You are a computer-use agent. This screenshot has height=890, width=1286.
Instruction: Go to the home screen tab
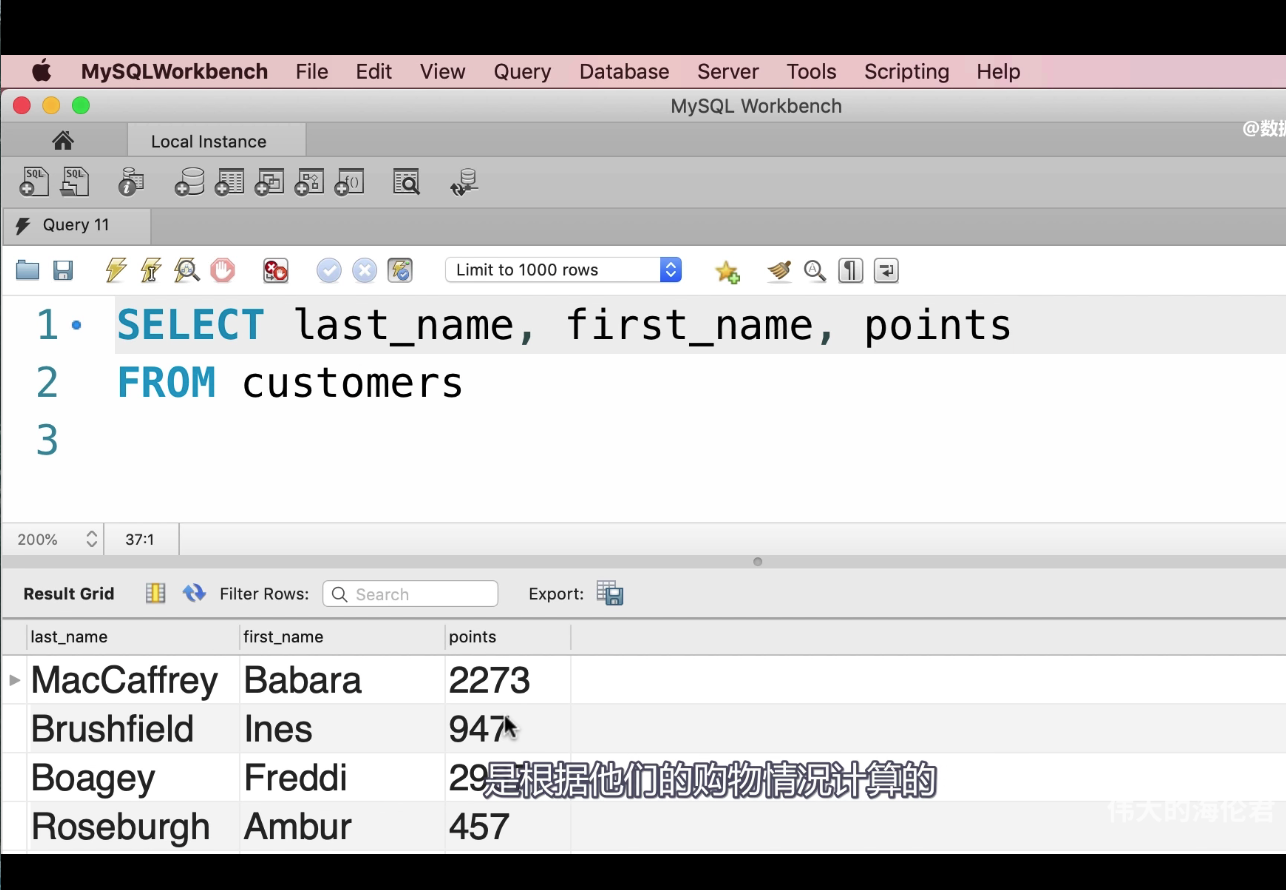(x=63, y=140)
